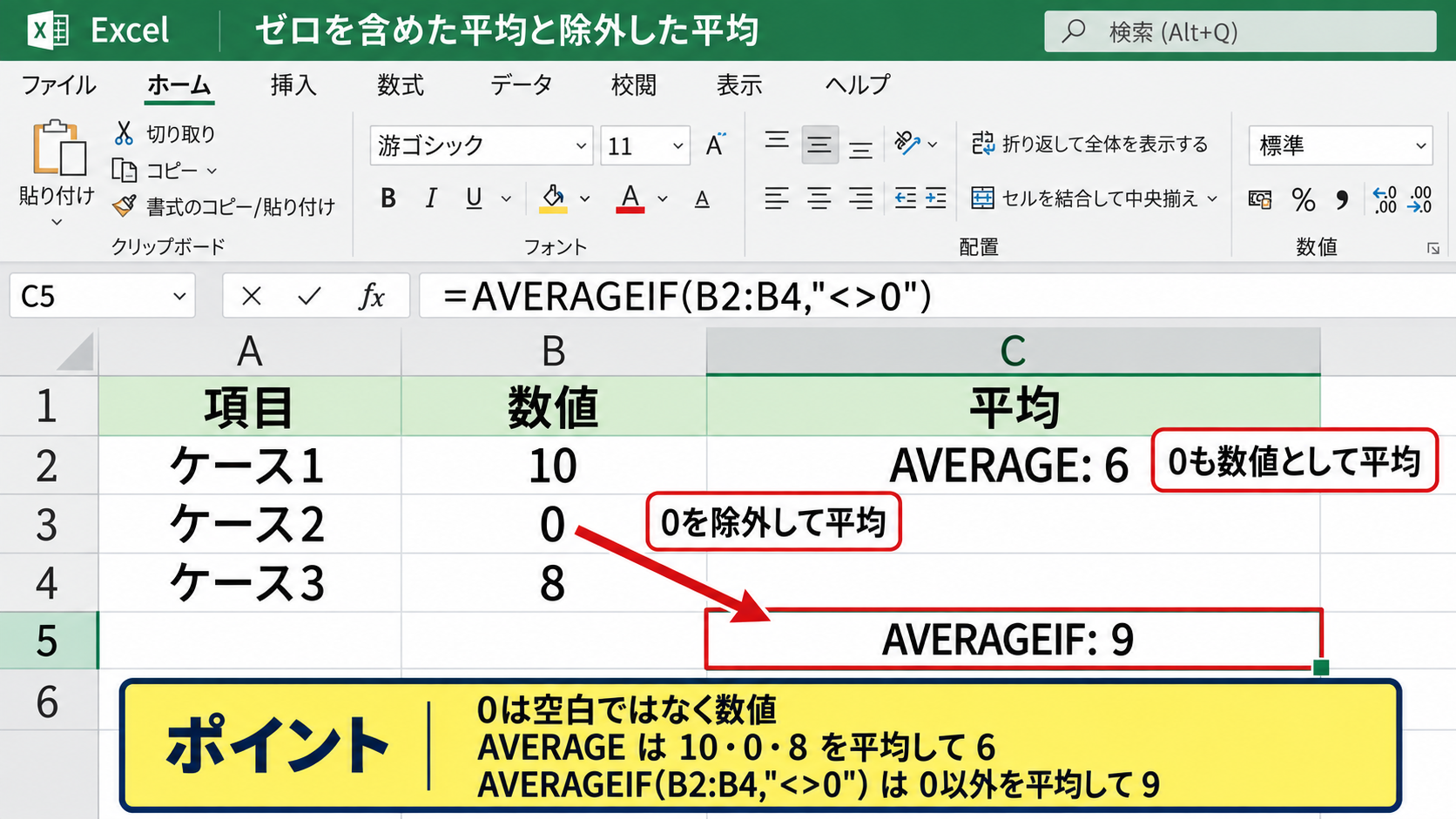Select top vertical alignment icon
Image resolution: width=1456 pixels, height=819 pixels.
pos(777,142)
